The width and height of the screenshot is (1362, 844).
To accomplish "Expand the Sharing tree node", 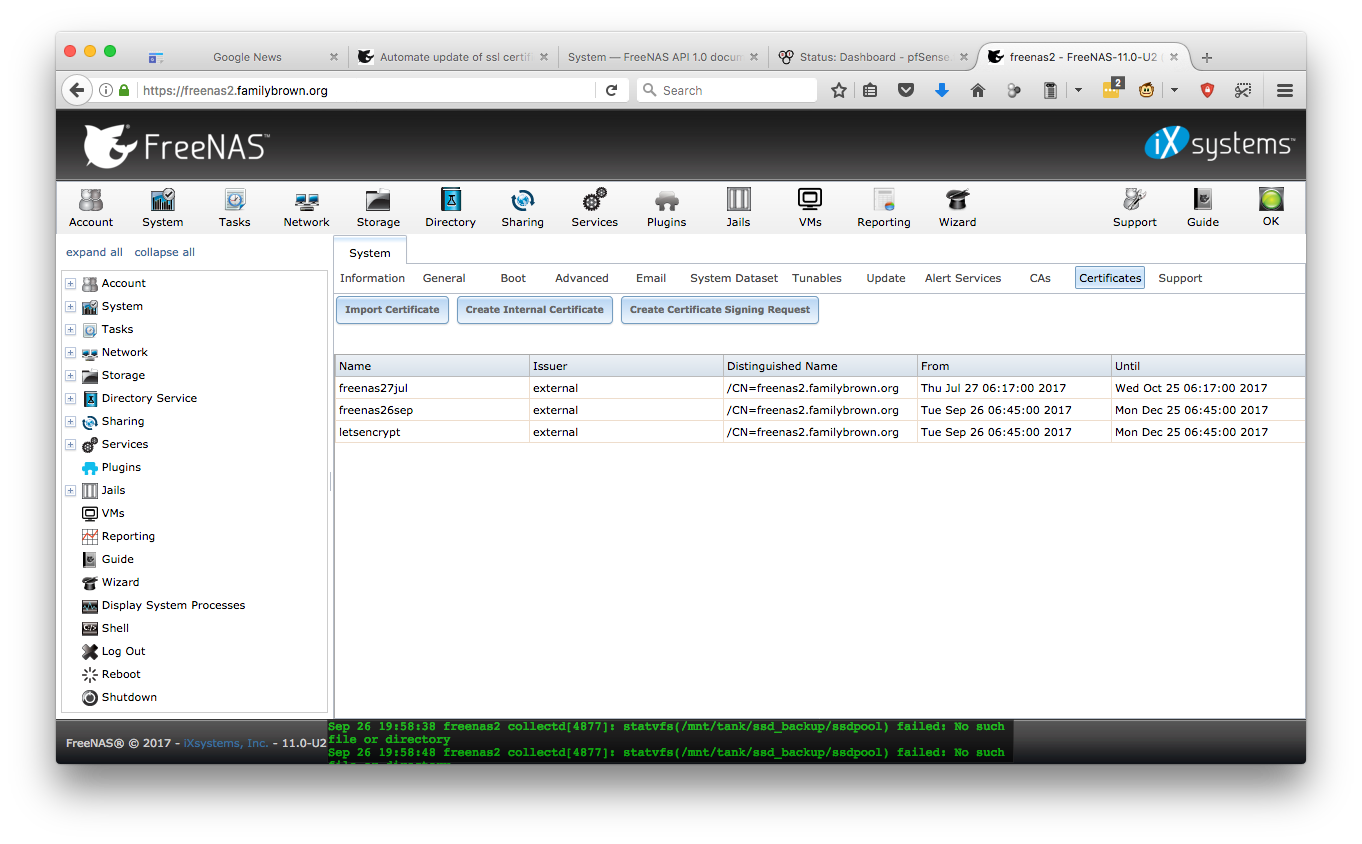I will (x=71, y=422).
